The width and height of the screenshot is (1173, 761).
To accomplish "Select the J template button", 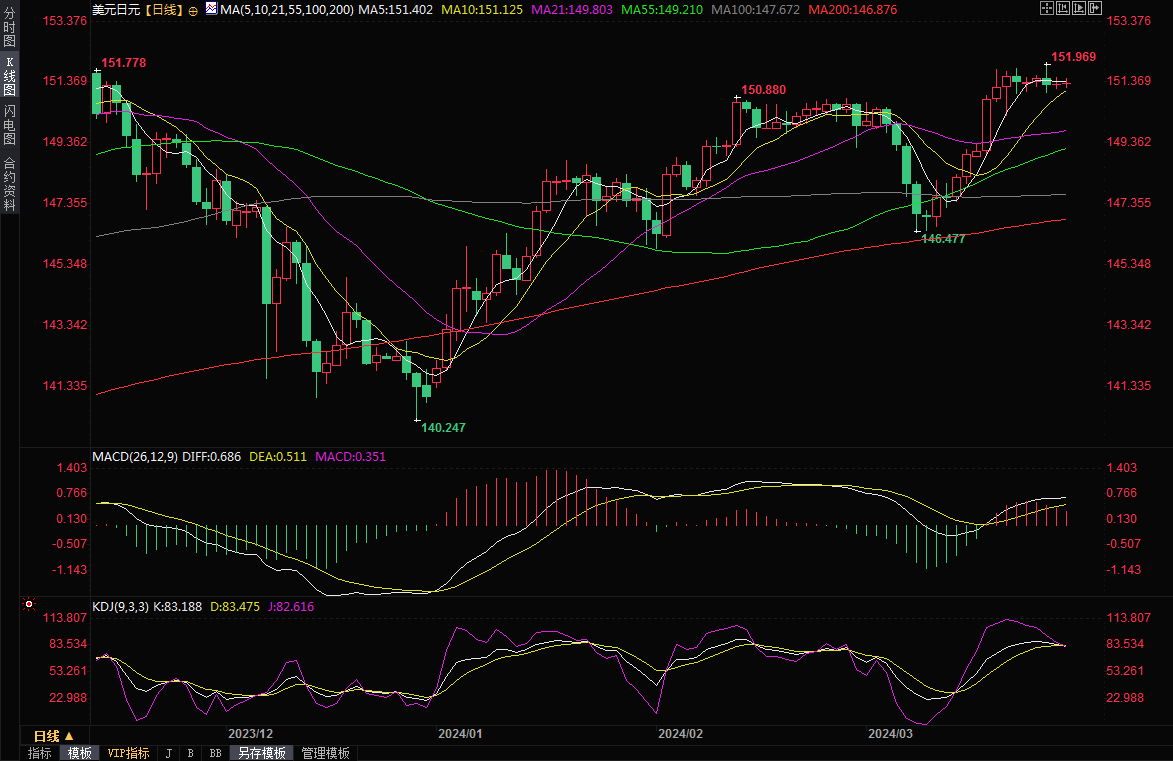I will 168,754.
